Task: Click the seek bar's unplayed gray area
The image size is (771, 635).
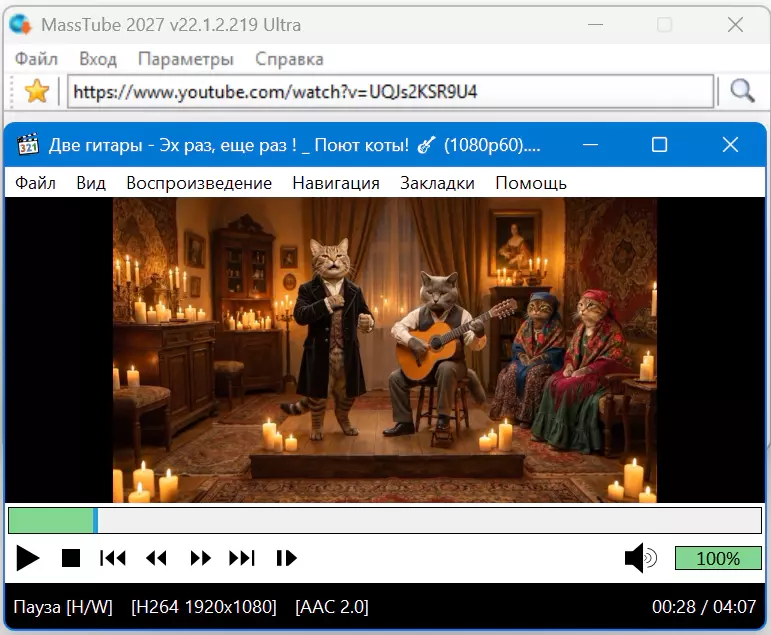Action: click(x=429, y=520)
